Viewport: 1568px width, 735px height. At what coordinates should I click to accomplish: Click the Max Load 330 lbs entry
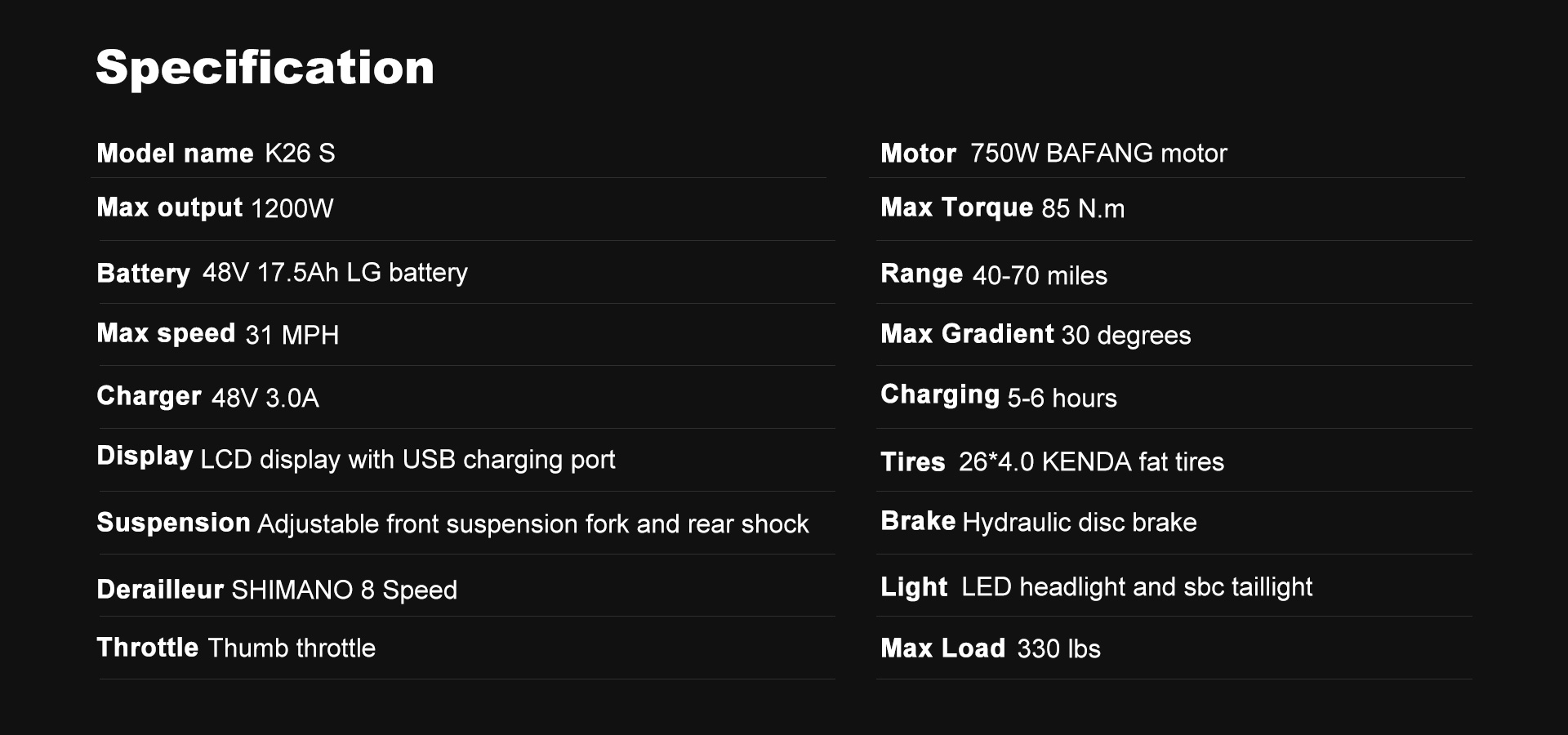[991, 648]
